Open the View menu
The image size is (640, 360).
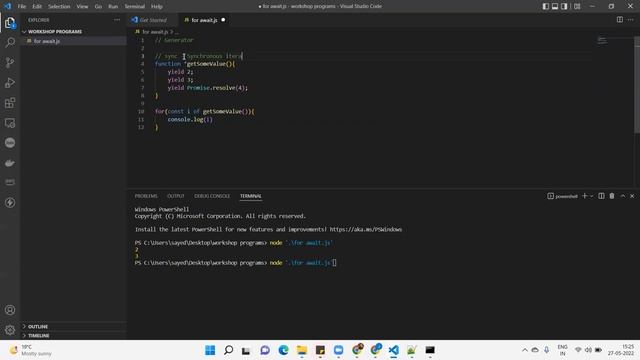tap(82, 7)
